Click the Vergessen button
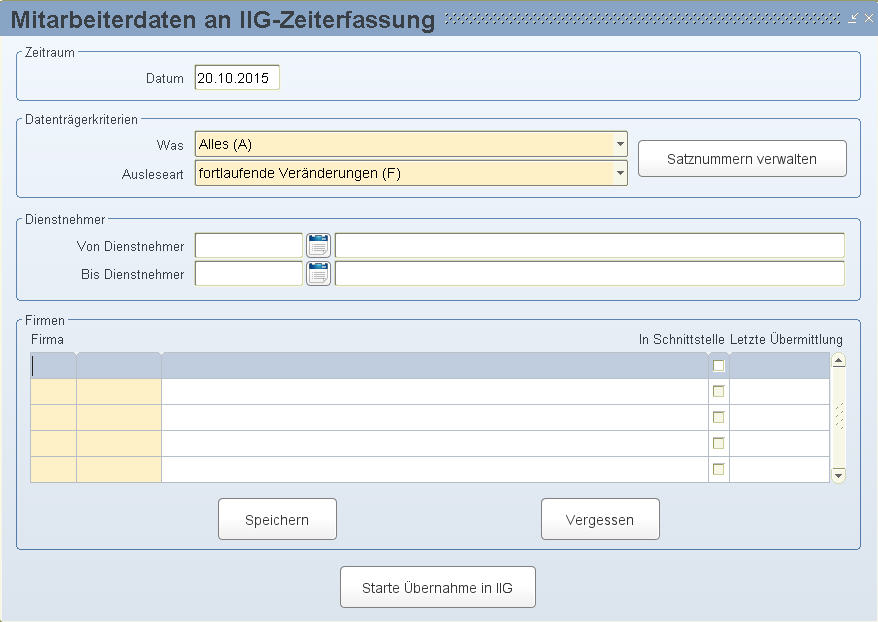The width and height of the screenshot is (878, 622). 600,520
